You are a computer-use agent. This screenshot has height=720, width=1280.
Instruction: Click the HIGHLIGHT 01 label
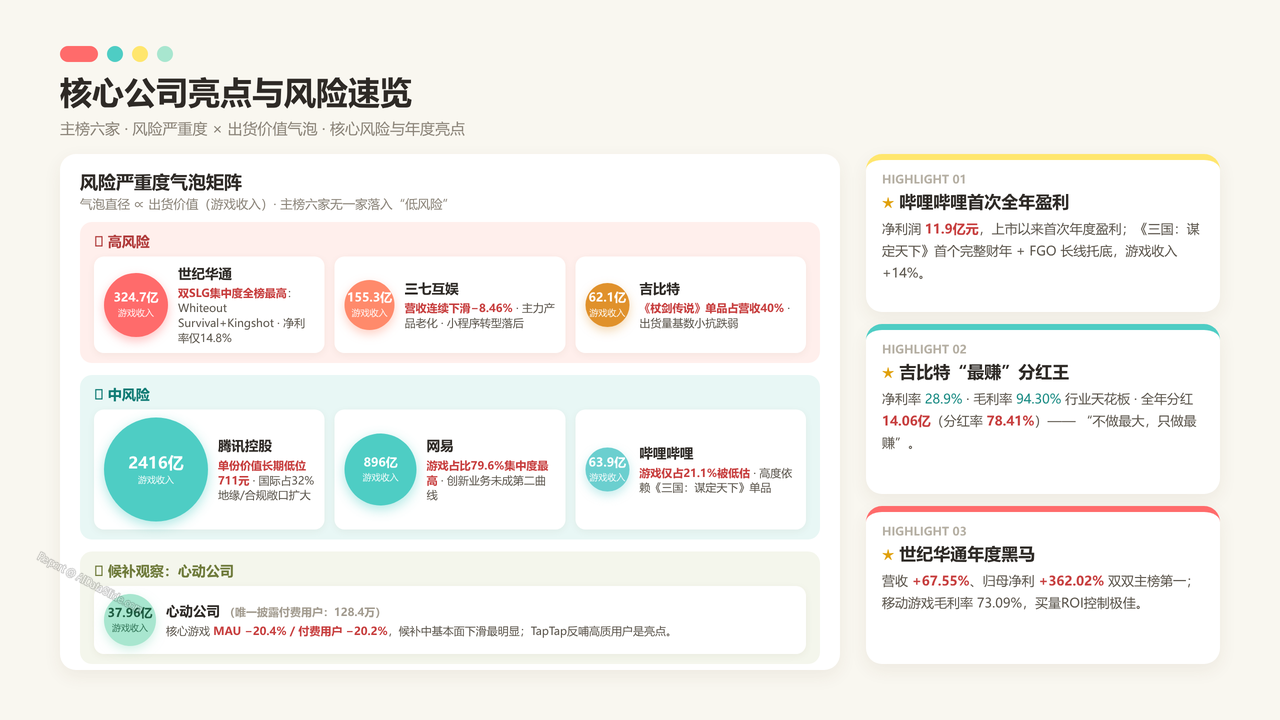tap(924, 179)
